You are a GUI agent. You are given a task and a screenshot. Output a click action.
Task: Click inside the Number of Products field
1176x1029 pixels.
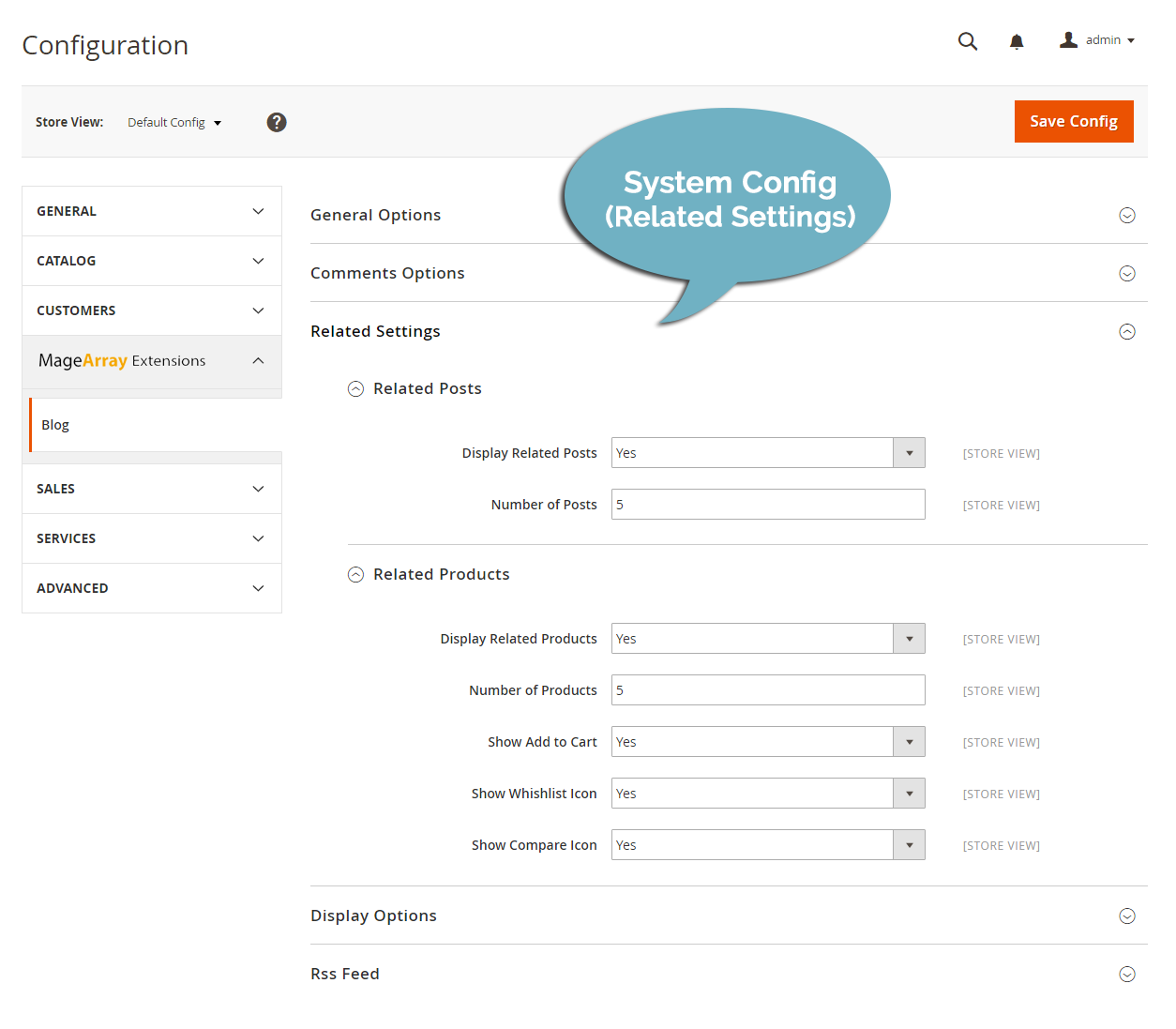tap(768, 689)
